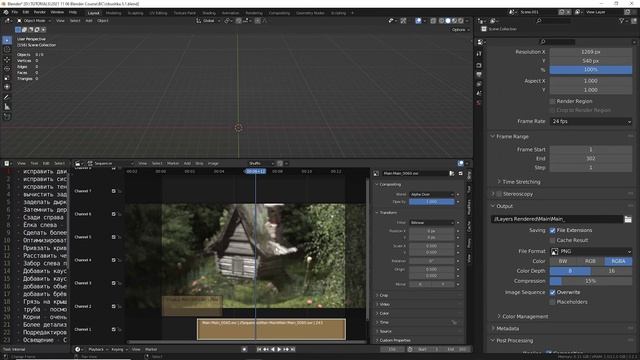Enable Placeholders checkbox
The width and height of the screenshot is (640, 360).
pyautogui.click(x=552, y=302)
